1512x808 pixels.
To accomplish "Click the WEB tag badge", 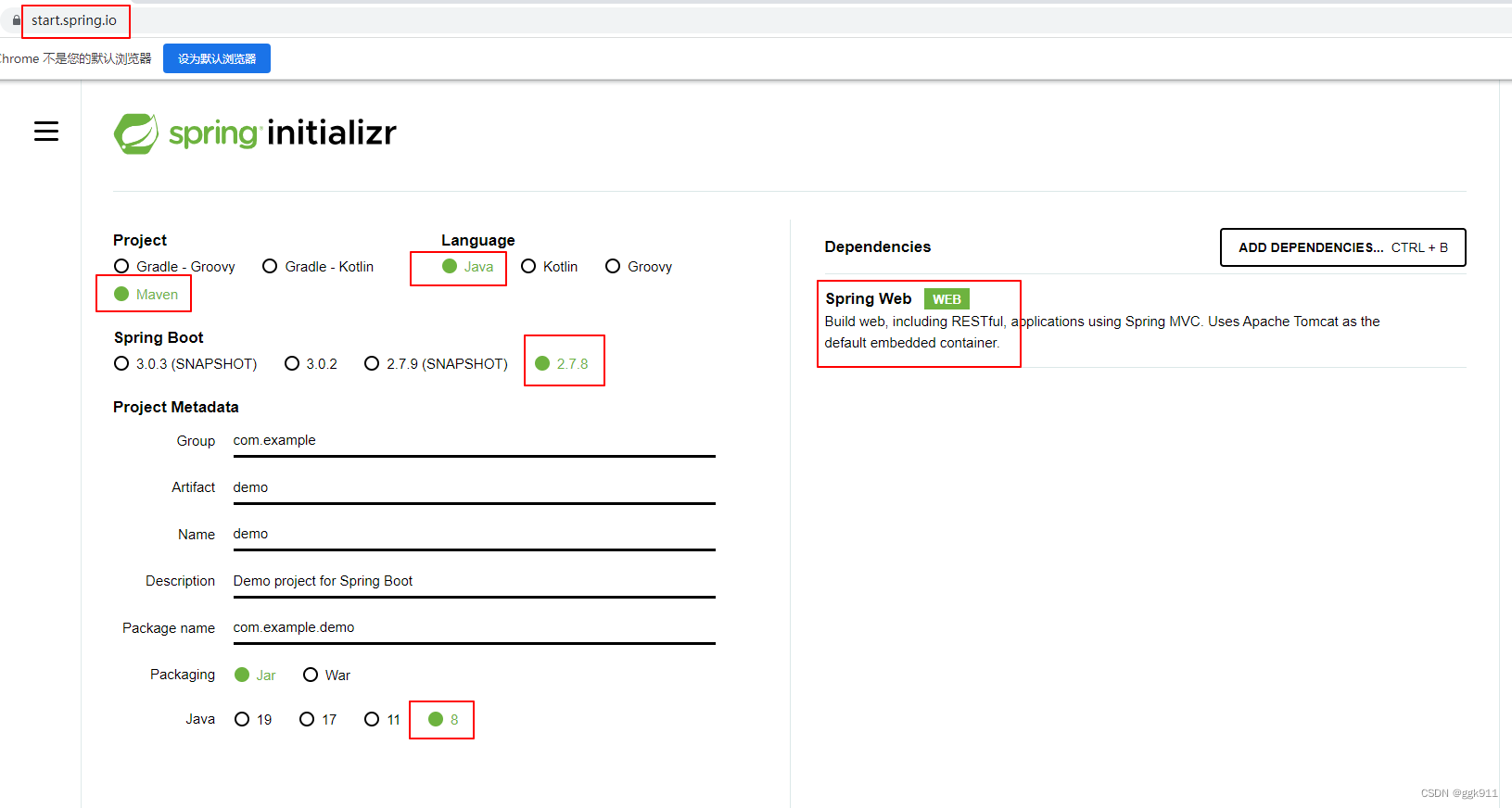I will point(947,299).
